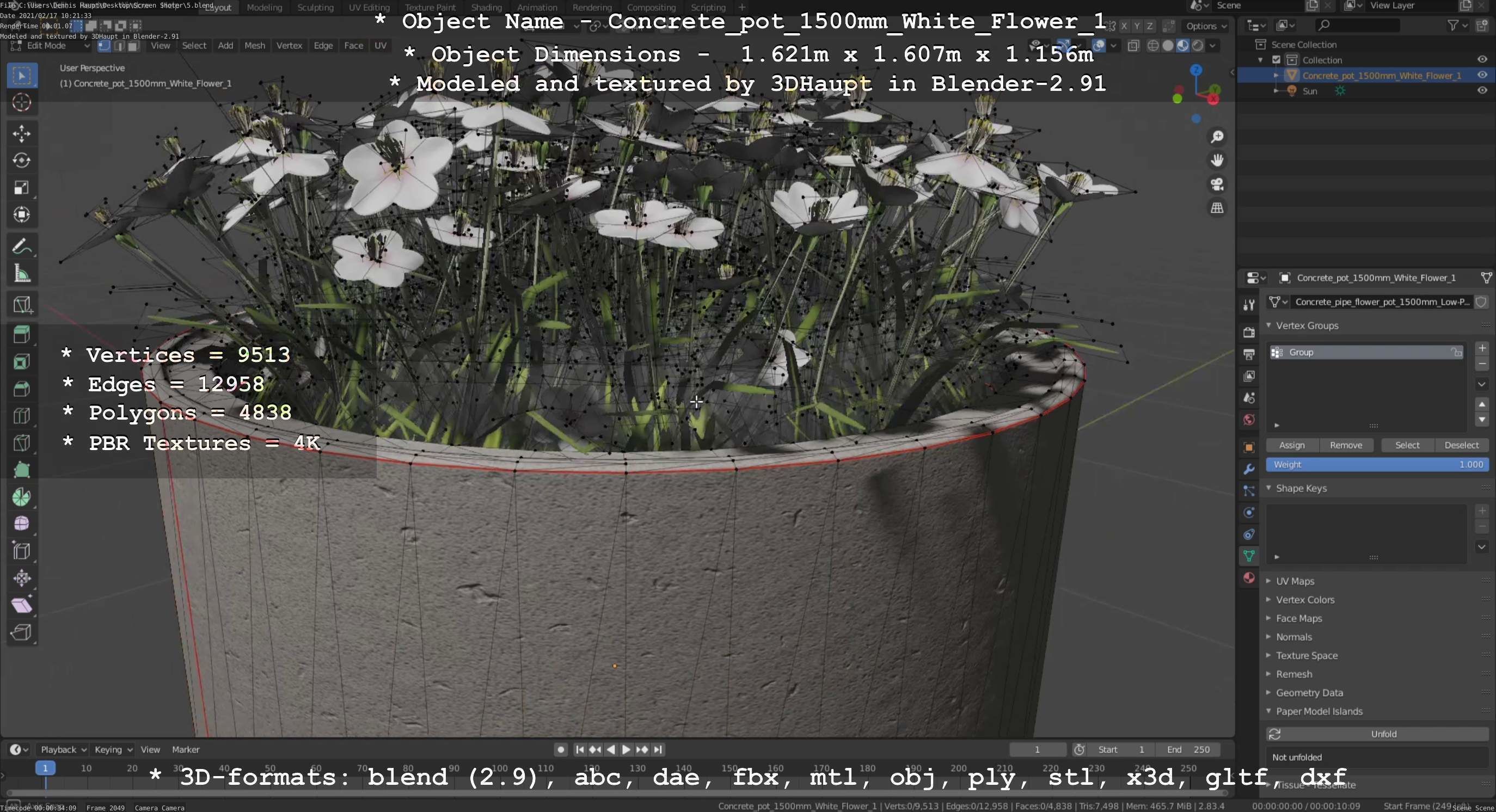Viewport: 1496px width, 812px height.
Task: Click the End frame 250 field
Action: click(x=1188, y=749)
